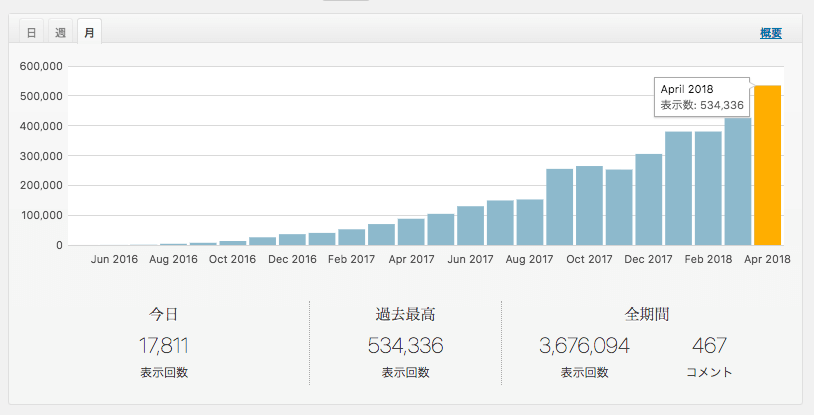814x415 pixels.
Task: Click the 400,000 axis label
Action: click(41, 126)
